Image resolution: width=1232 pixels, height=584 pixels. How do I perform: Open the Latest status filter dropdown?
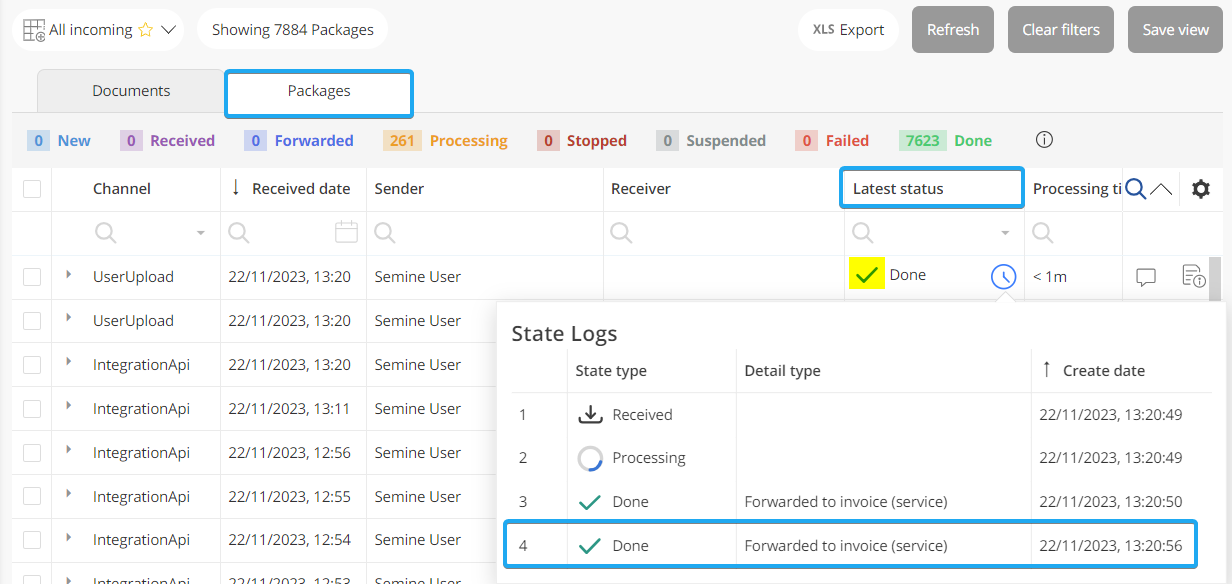pos(1005,233)
